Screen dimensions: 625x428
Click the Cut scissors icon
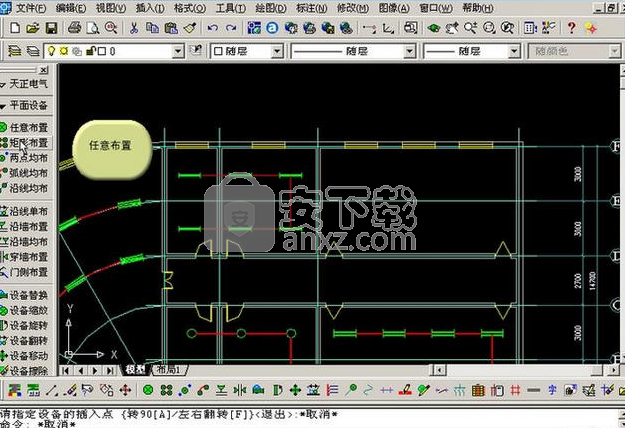point(134,28)
